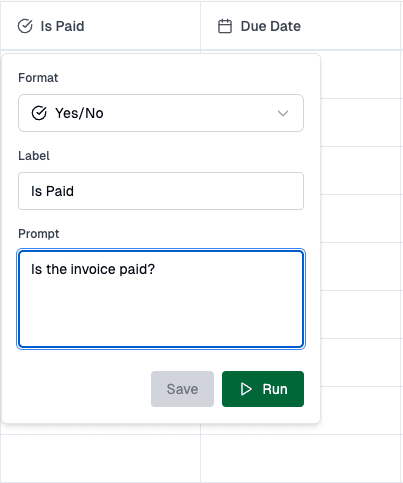Click the Is Paid column checkmark icon
This screenshot has width=403, height=483.
25,26
